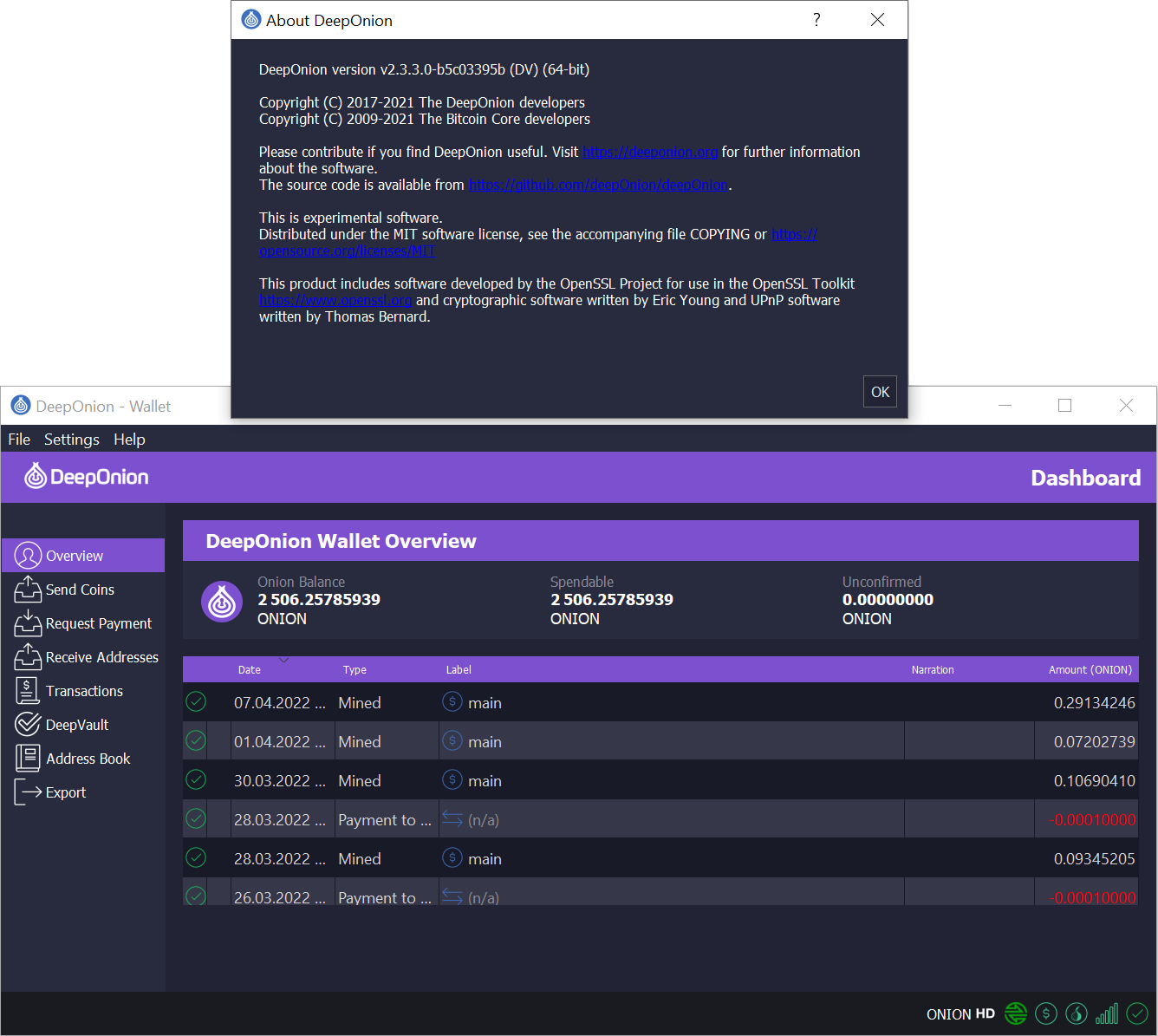
Task: Click 'main' label in 28.03.2022 Mined row
Action: (x=485, y=858)
